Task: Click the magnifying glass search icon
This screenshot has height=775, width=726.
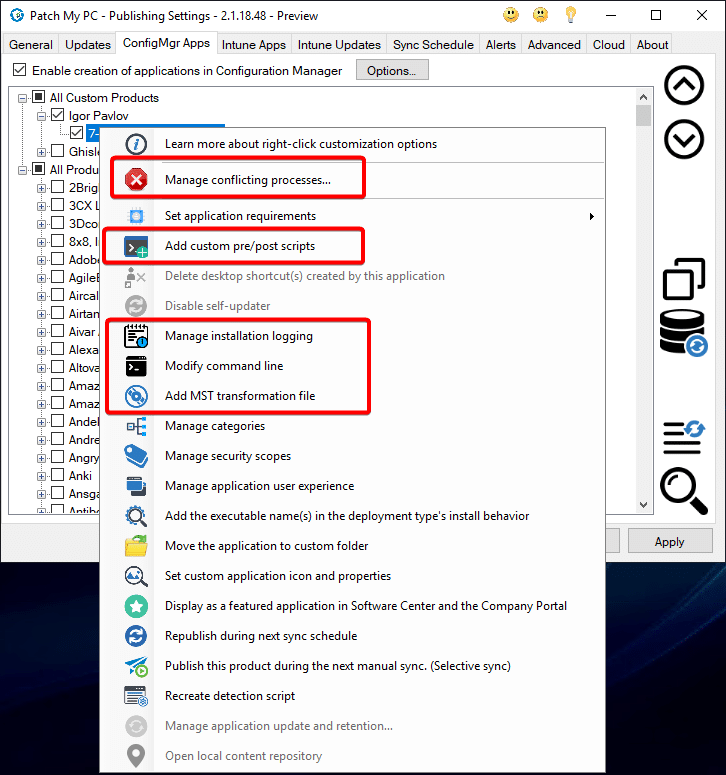Action: (684, 491)
